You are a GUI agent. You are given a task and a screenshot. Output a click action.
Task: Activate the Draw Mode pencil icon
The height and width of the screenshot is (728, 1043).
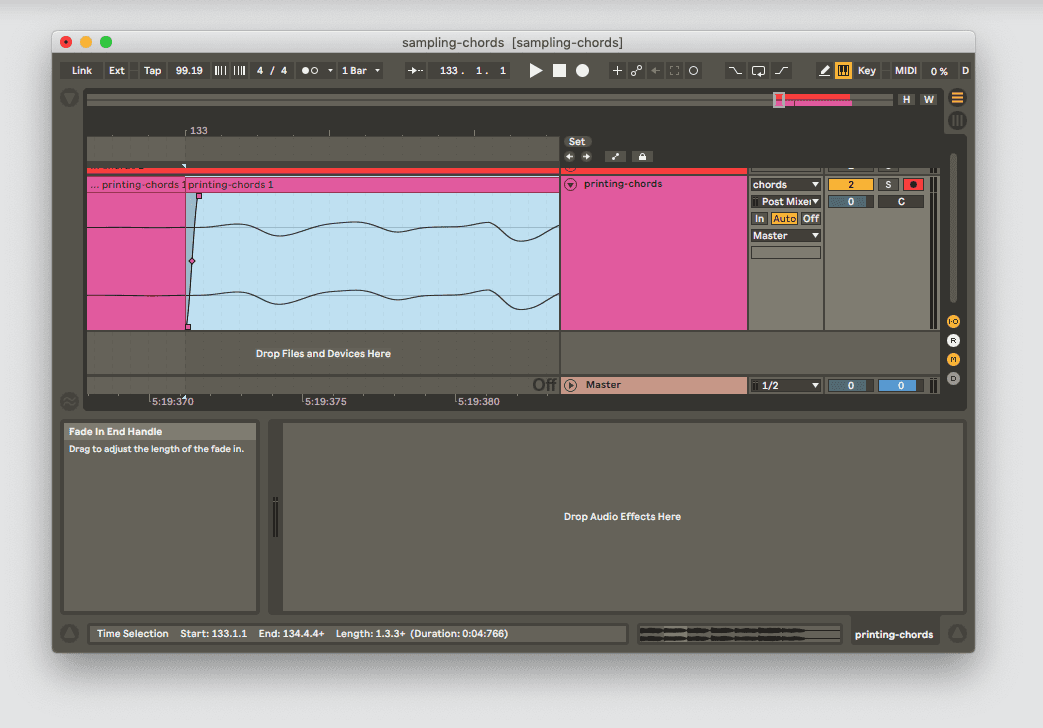point(826,70)
